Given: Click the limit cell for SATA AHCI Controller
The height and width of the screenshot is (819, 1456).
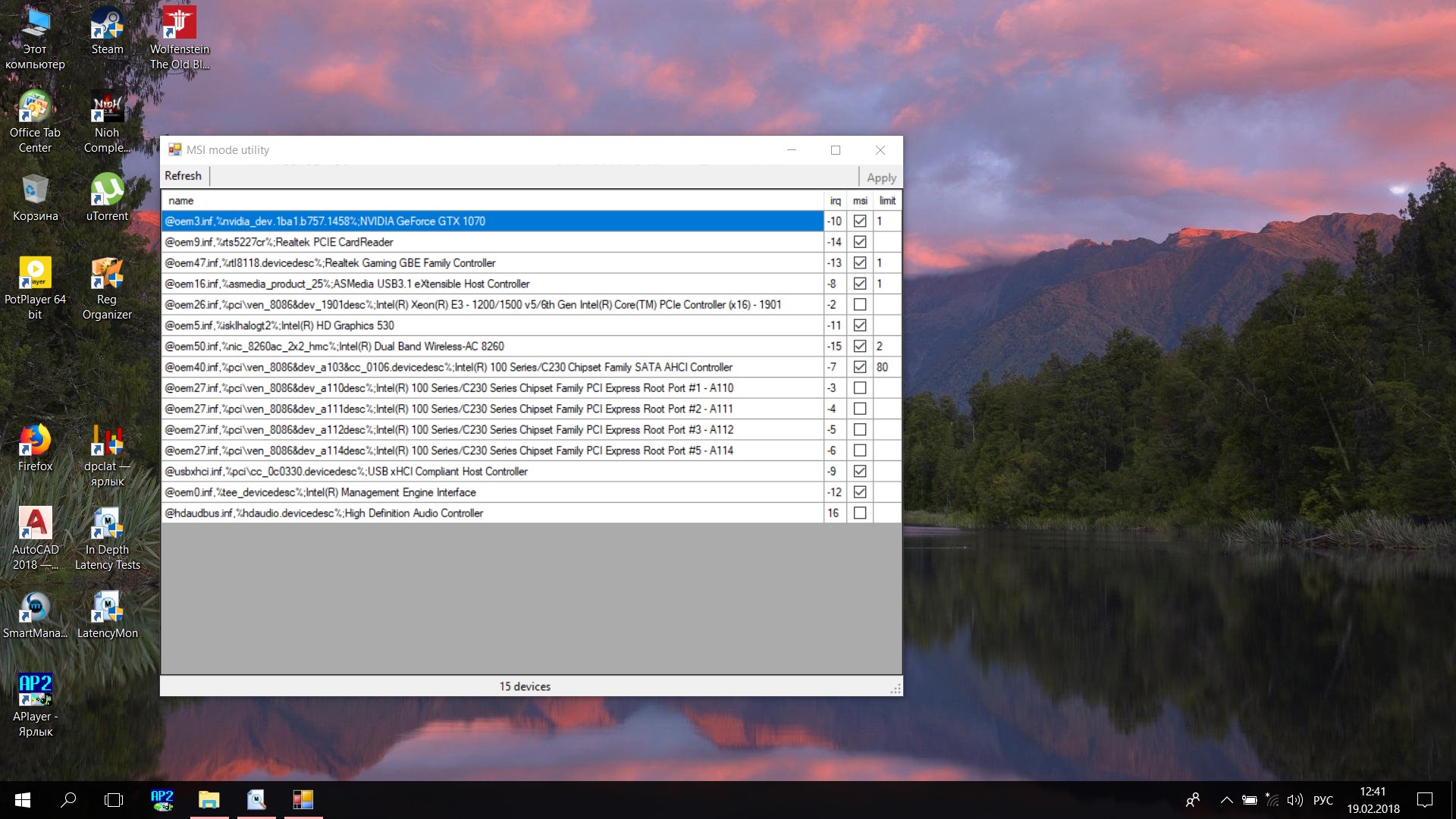Looking at the screenshot, I should 886,367.
